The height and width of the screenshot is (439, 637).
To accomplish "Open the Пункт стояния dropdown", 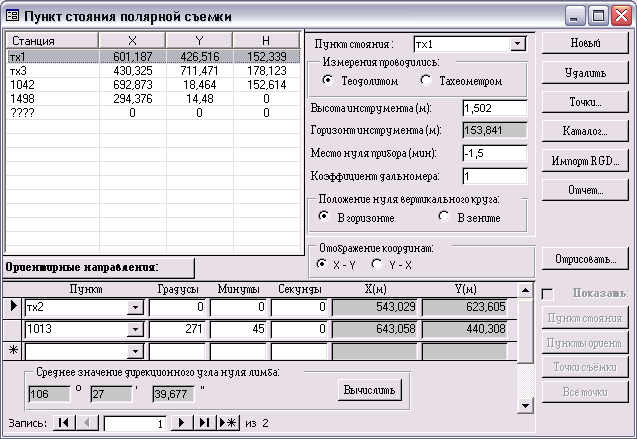I will click(x=517, y=44).
